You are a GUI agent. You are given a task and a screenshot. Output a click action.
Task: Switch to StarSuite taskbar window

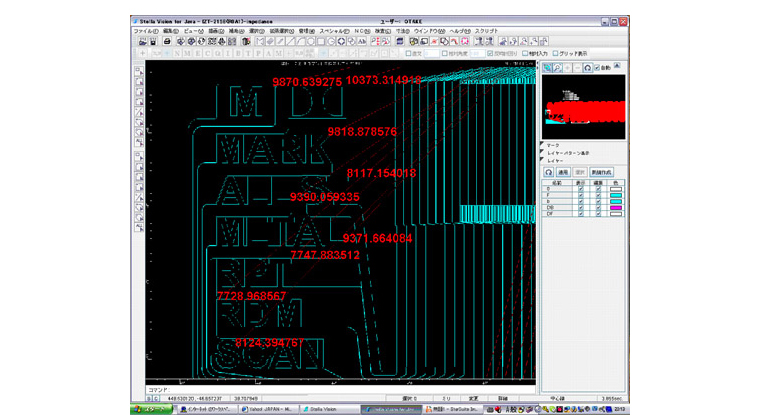tap(453, 410)
